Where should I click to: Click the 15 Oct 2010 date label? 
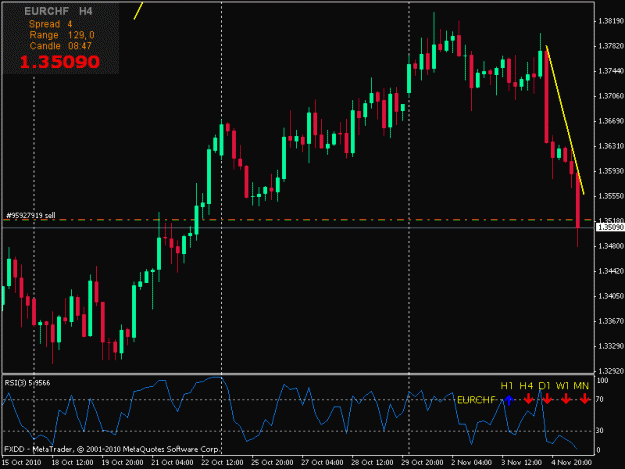tap(22, 462)
